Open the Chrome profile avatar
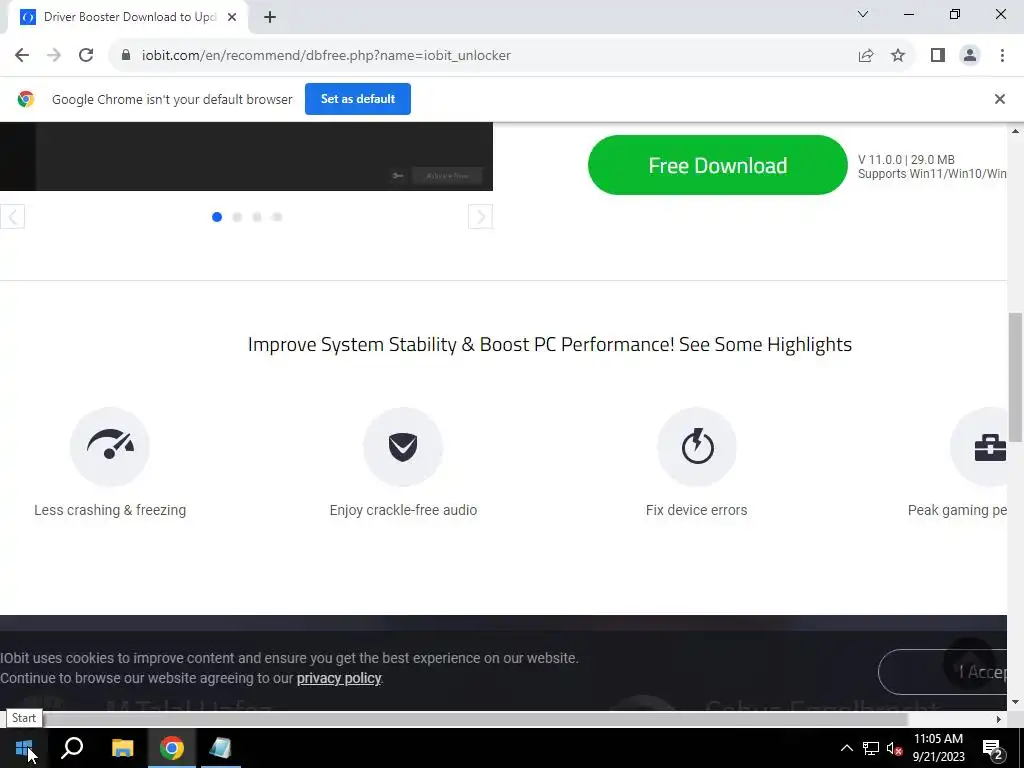The height and width of the screenshot is (768, 1024). coord(970,56)
